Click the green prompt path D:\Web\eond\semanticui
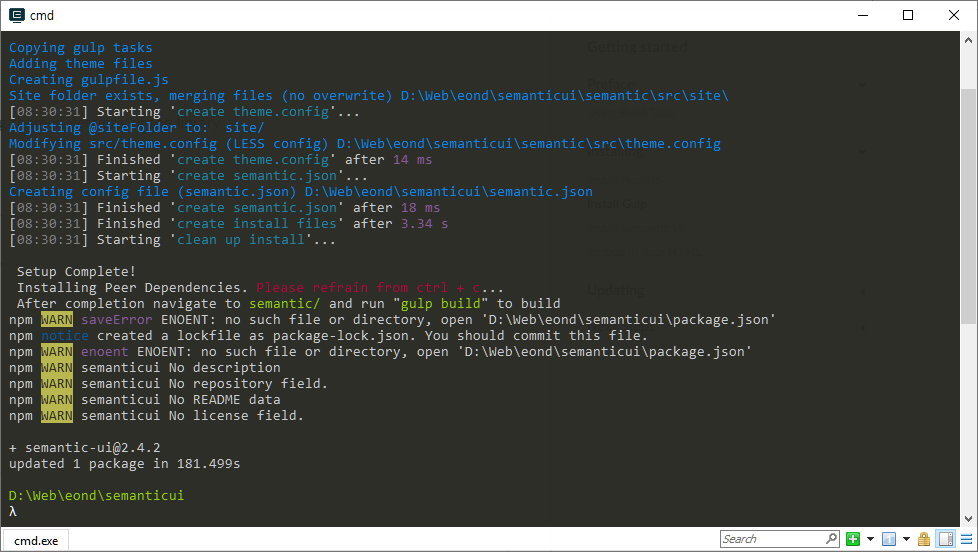 [x=96, y=495]
